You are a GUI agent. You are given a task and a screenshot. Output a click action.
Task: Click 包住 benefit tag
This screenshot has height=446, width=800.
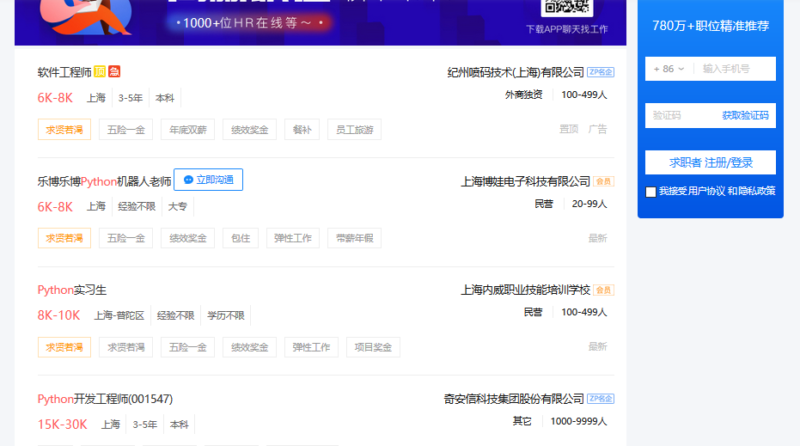pos(240,238)
